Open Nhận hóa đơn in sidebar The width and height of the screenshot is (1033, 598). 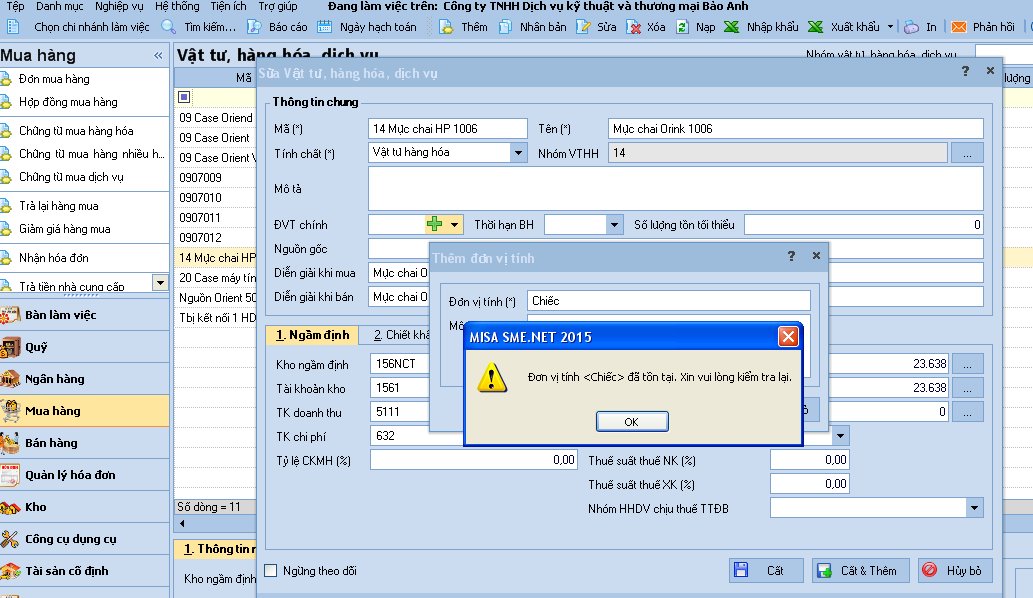point(53,258)
